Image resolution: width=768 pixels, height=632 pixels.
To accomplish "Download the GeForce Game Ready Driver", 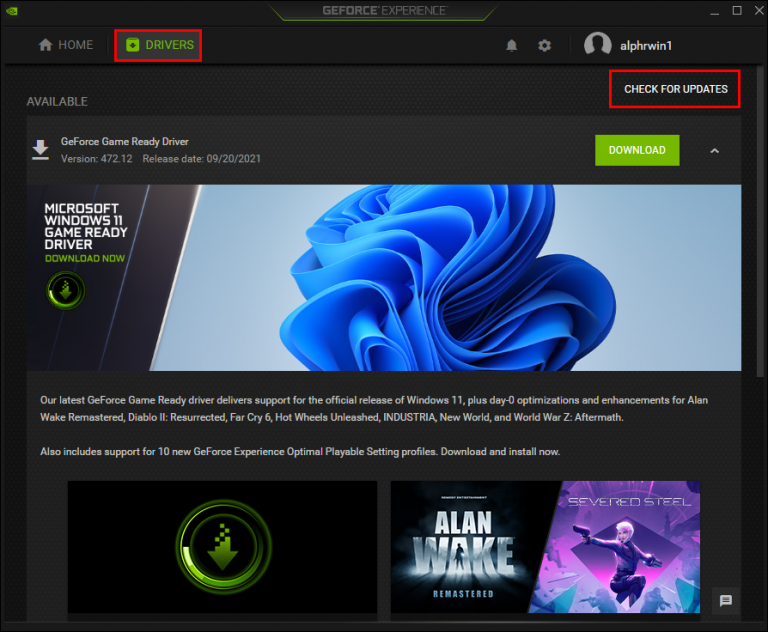I will [637, 150].
